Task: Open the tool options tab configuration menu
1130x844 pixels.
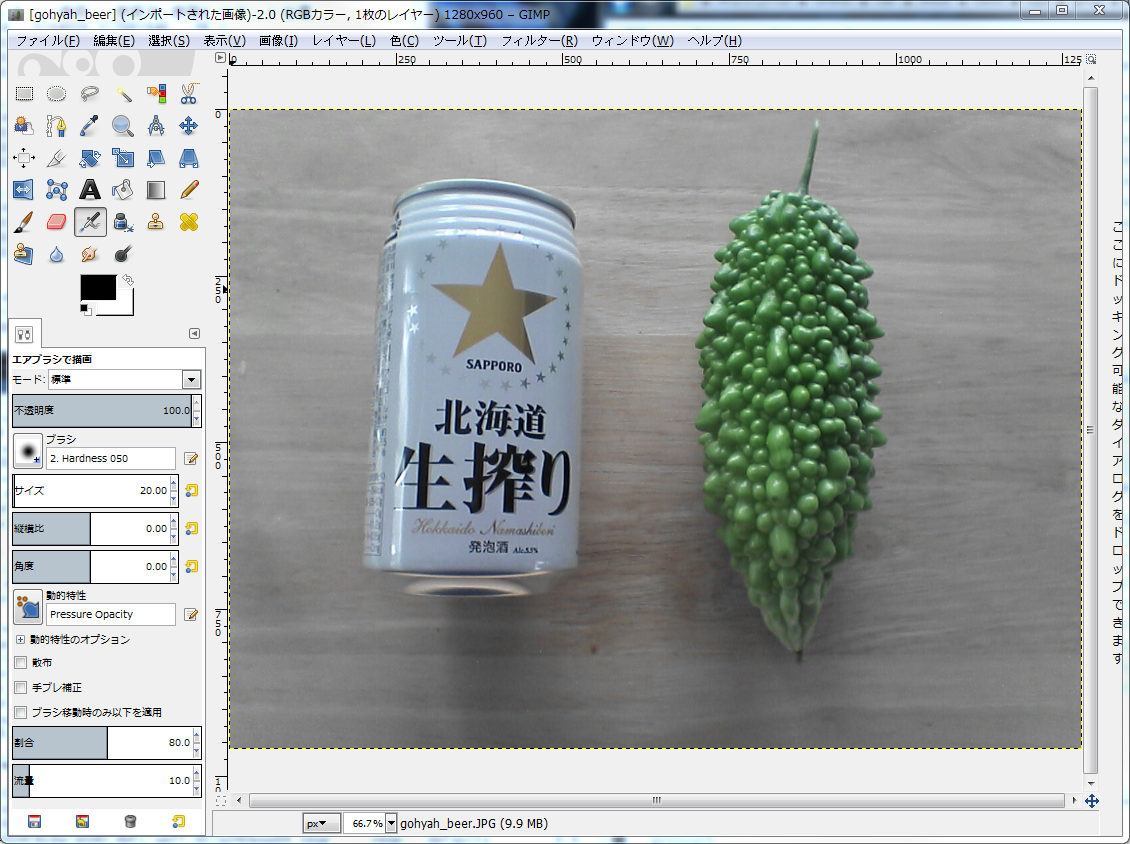Action: [194, 334]
